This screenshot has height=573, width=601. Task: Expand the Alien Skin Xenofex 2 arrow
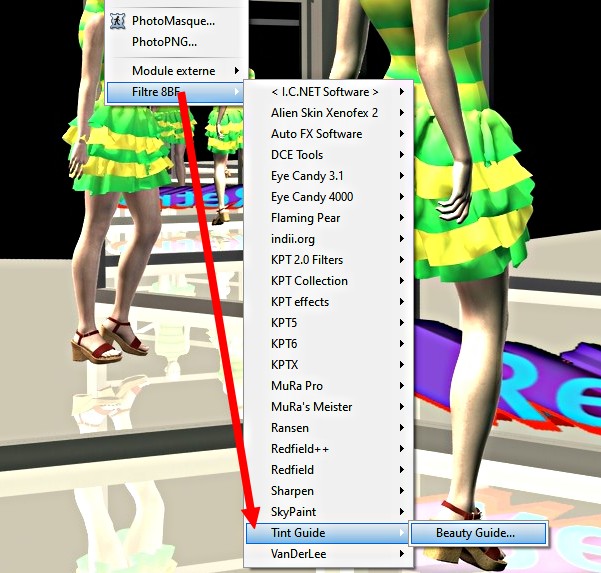pyautogui.click(x=401, y=113)
